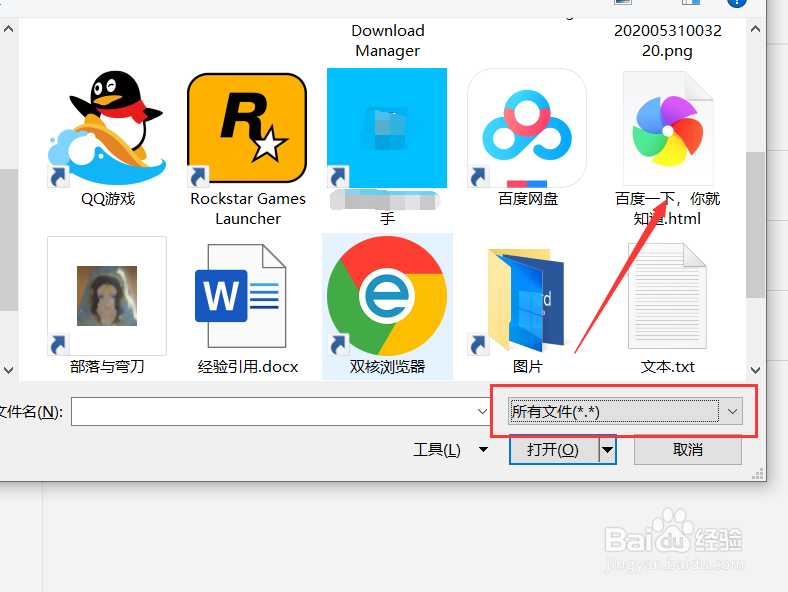Image resolution: width=788 pixels, height=592 pixels.
Task: Click the navigation pane scroll down arrow
Action: pyautogui.click(x=8, y=370)
